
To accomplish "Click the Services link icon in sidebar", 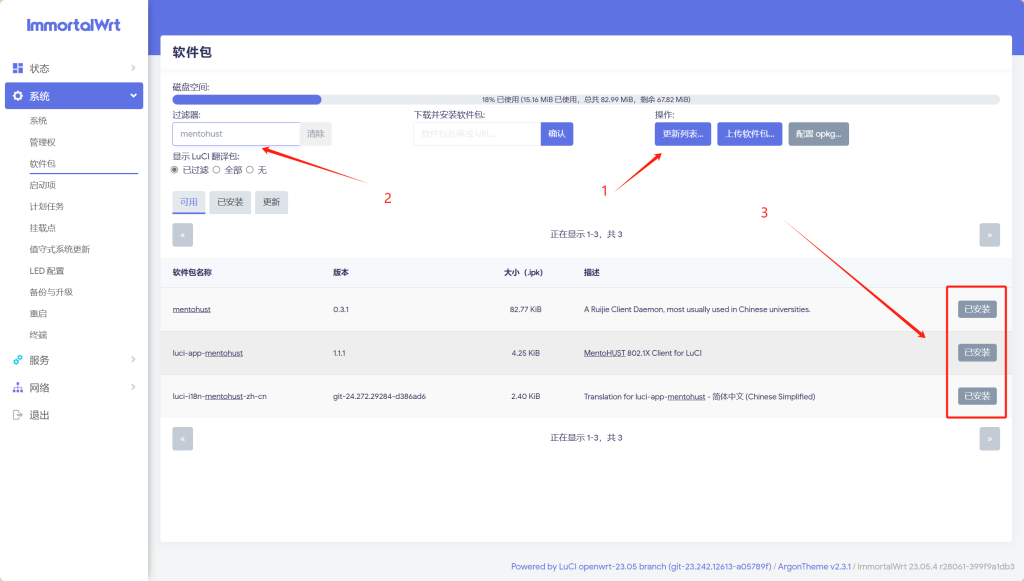I will tap(18, 360).
